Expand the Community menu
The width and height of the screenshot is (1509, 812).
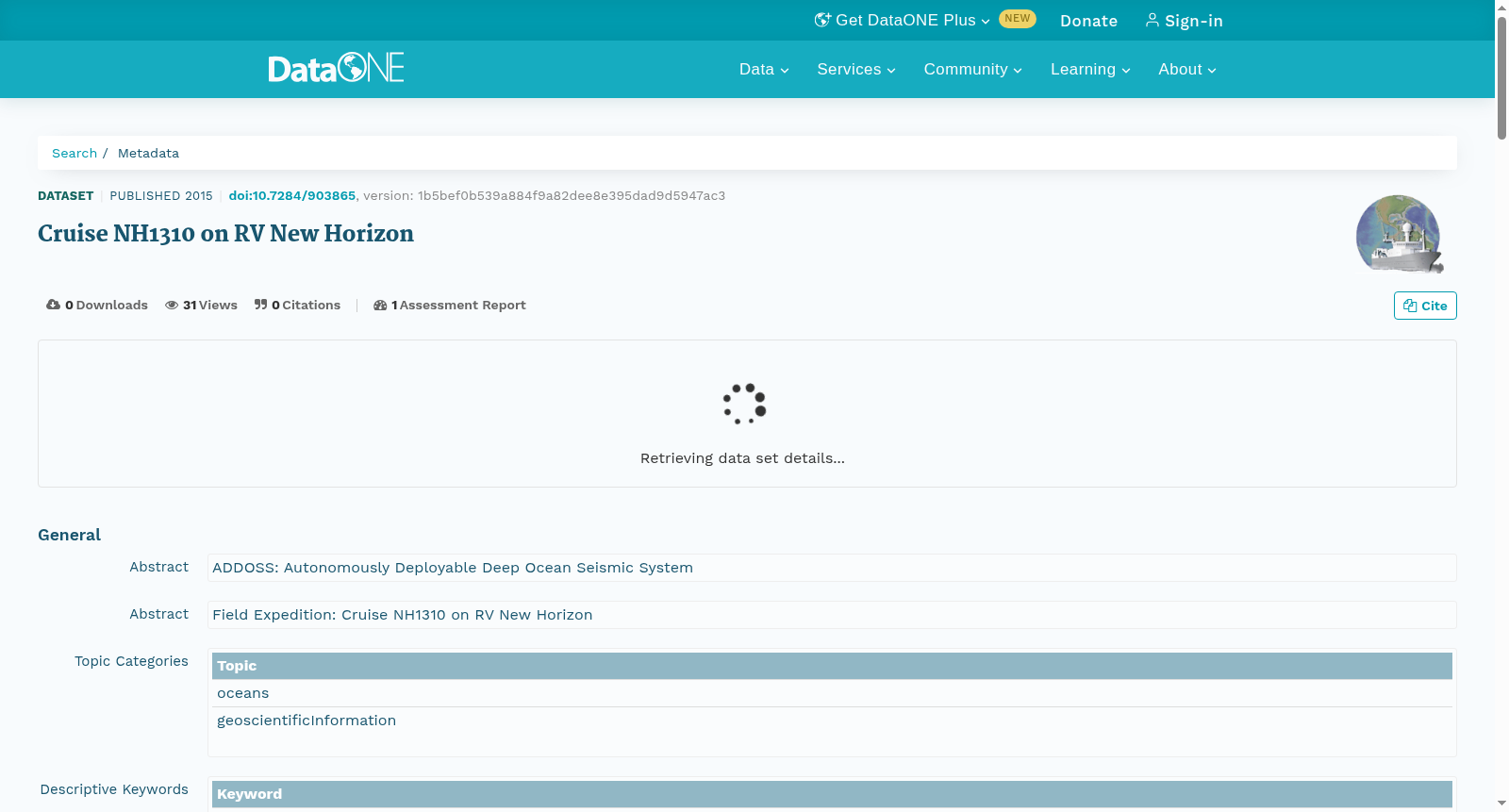click(x=972, y=69)
